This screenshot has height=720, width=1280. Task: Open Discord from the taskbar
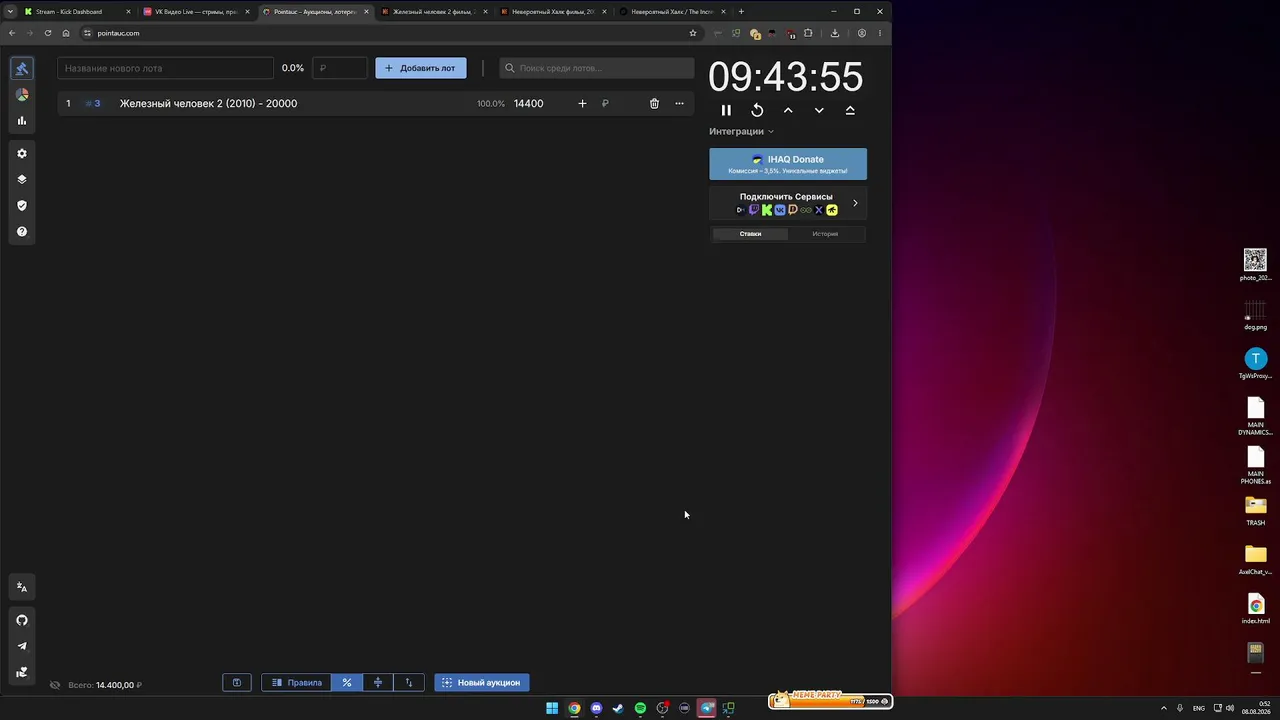point(596,708)
